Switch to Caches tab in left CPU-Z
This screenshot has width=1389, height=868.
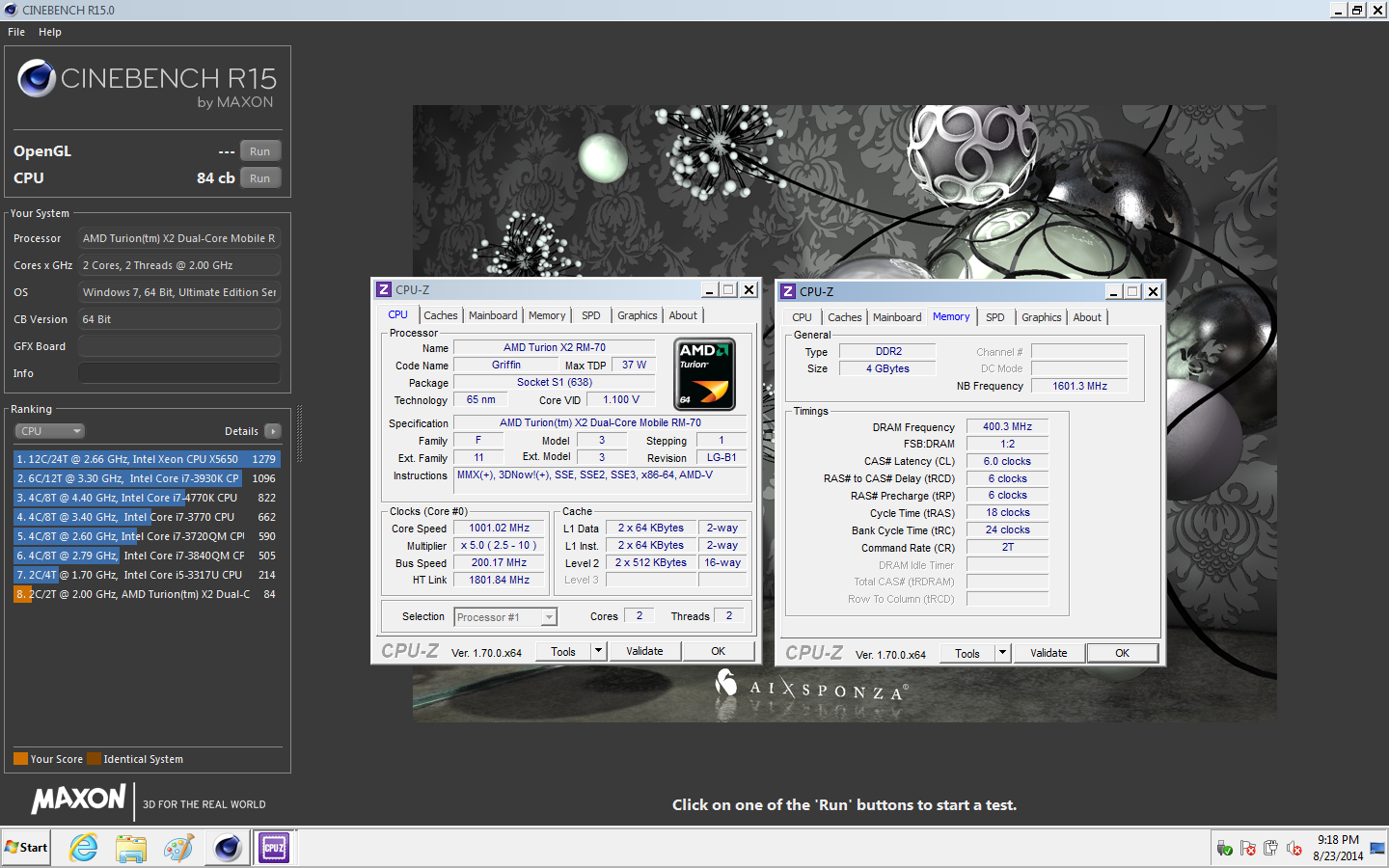[x=441, y=315]
